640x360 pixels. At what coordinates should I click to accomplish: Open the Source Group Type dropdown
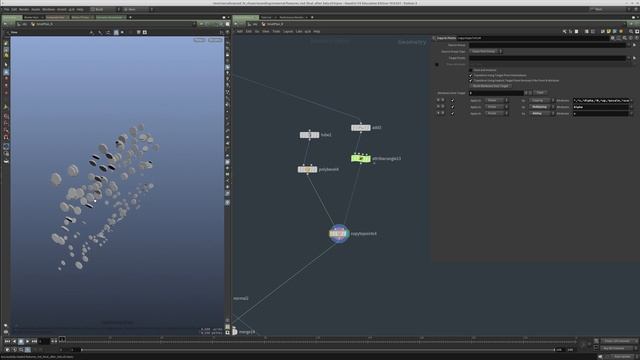point(486,51)
